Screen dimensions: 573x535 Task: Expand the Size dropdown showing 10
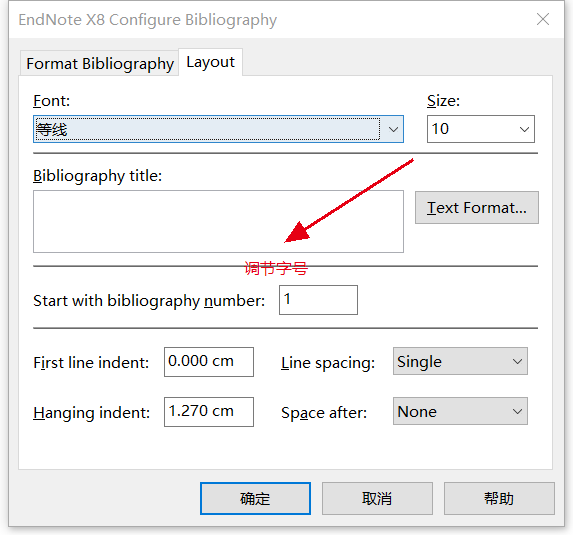[481, 129]
